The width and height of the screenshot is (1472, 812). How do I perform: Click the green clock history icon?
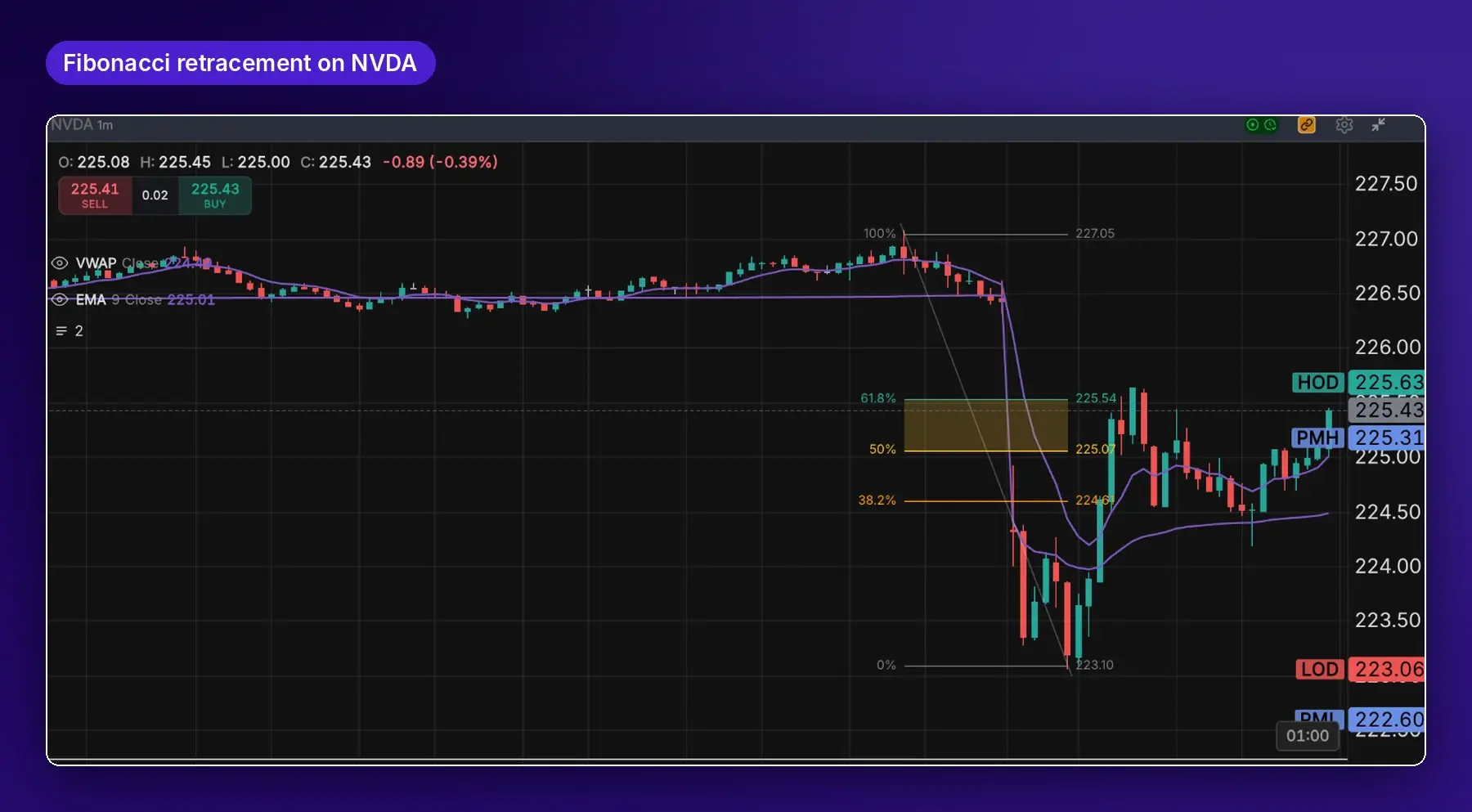[x=1270, y=125]
